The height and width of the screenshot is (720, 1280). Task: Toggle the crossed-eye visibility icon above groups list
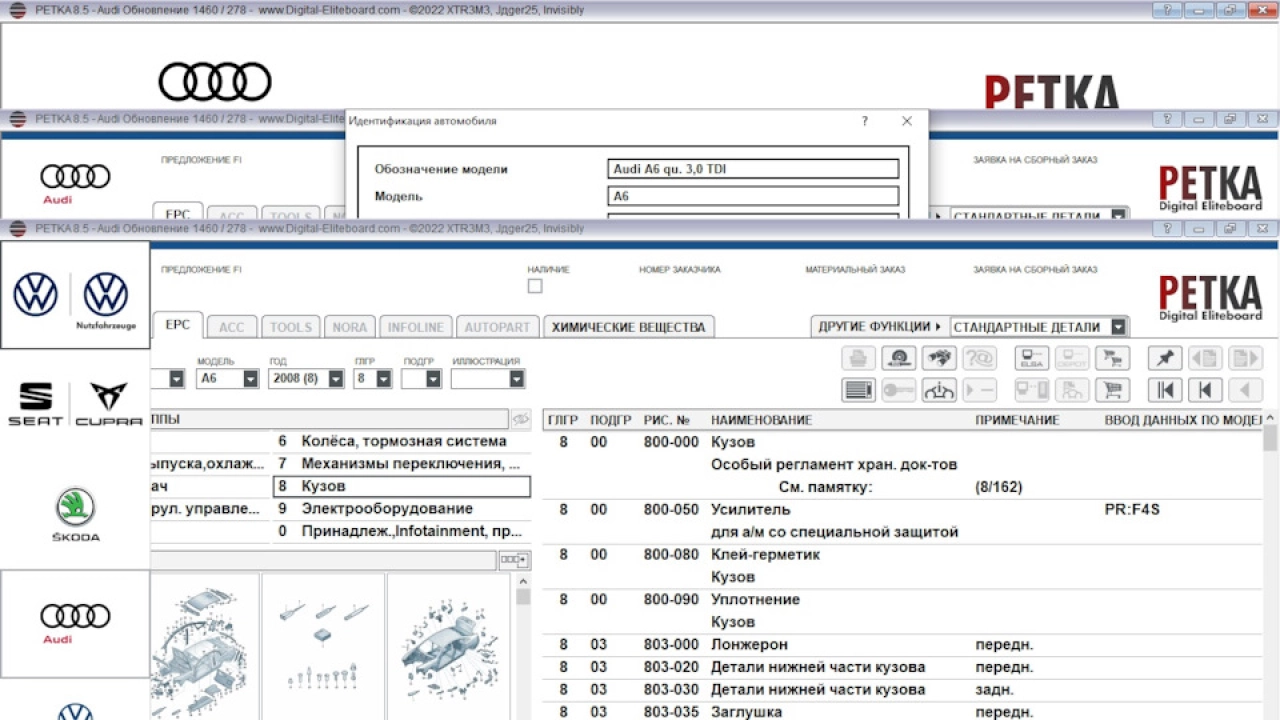[521, 420]
